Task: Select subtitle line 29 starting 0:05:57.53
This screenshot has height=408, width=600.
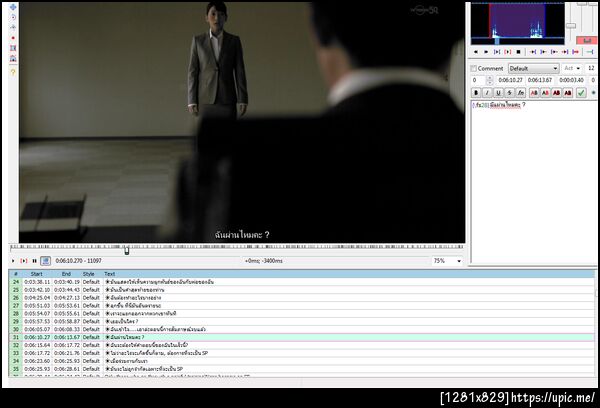Action: [x=302, y=322]
